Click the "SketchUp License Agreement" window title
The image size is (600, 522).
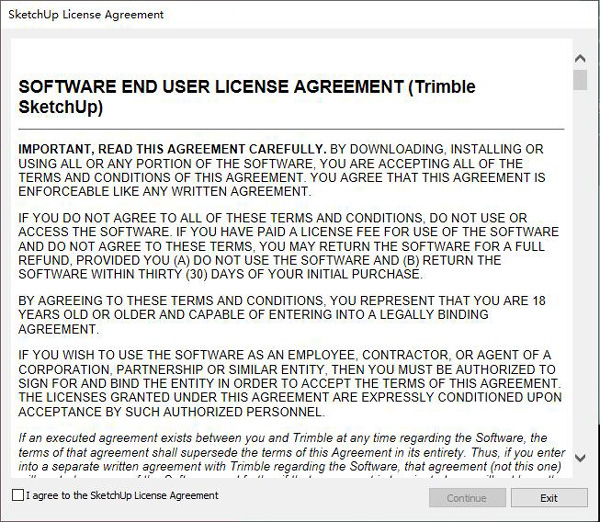pyautogui.click(x=86, y=15)
